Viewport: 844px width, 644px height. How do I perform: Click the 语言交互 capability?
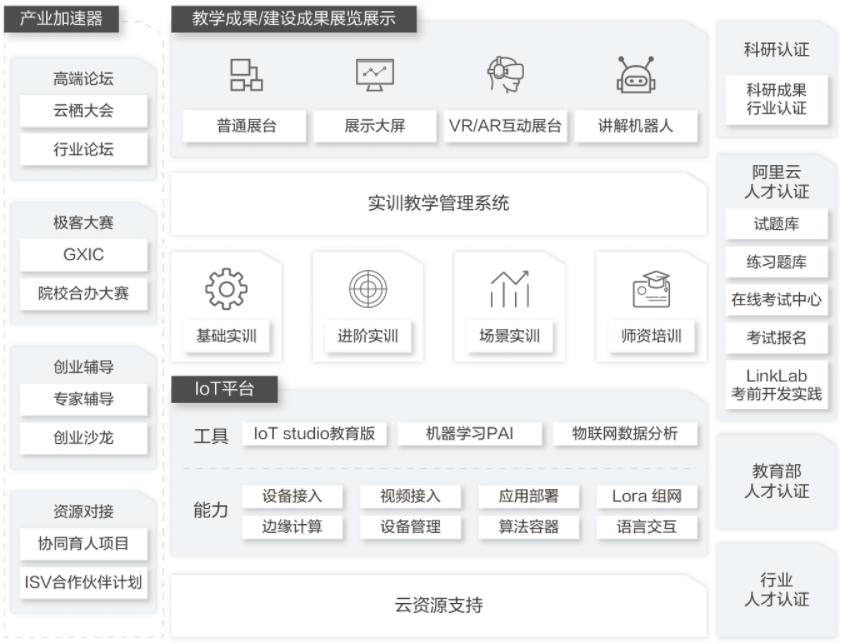pyautogui.click(x=647, y=527)
